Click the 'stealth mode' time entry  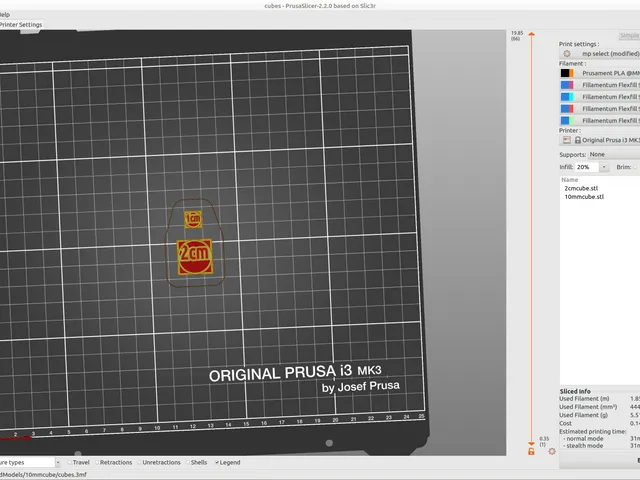584,446
